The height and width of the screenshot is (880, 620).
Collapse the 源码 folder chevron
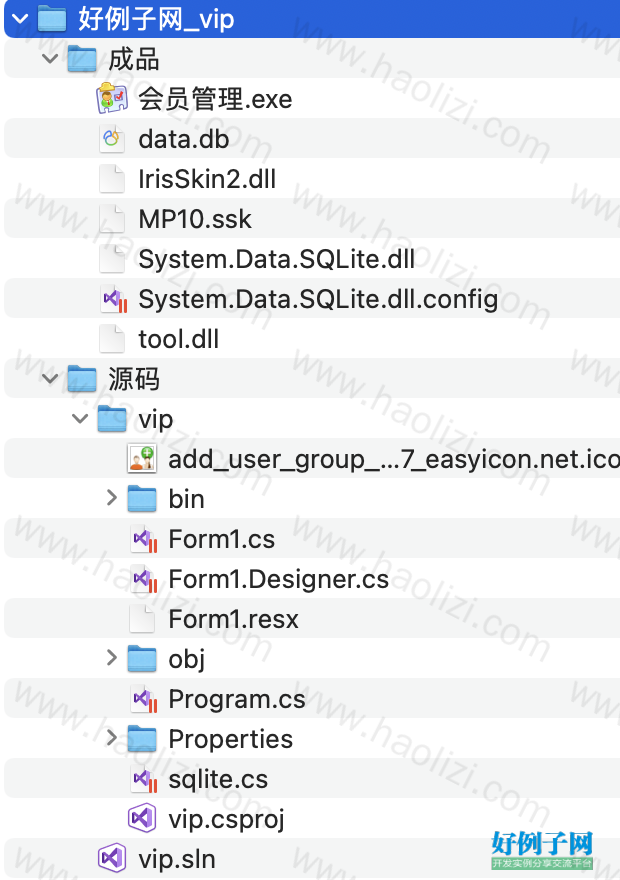click(50, 378)
